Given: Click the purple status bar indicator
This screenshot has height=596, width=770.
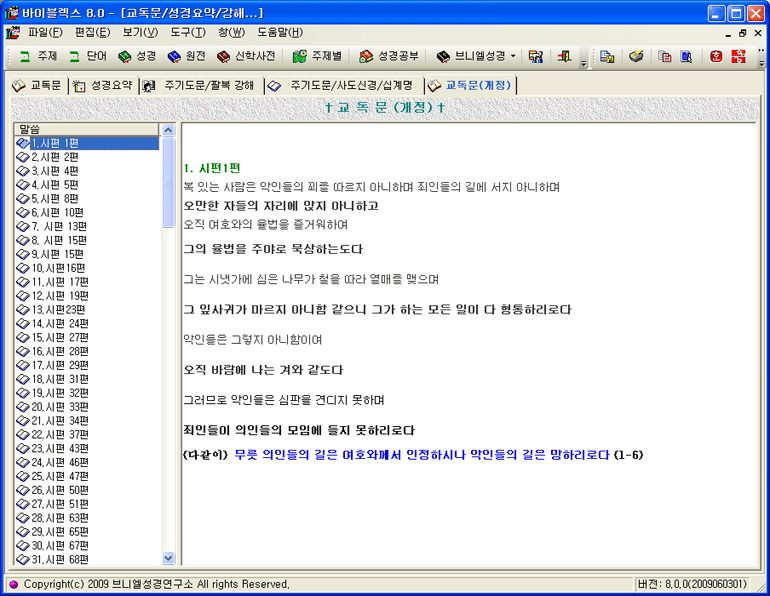Looking at the screenshot, I should [x=14, y=584].
